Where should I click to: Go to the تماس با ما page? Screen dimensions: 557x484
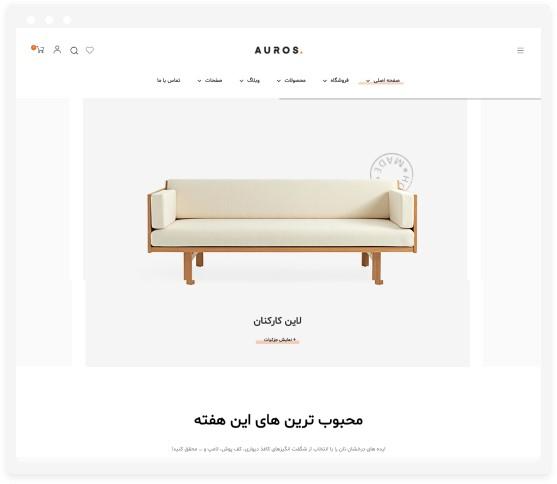point(169,80)
